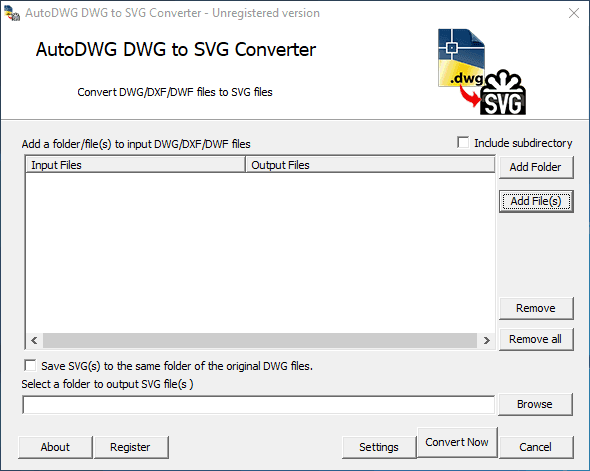
Task: Click the DWG to SVG logo image
Action: 482,71
